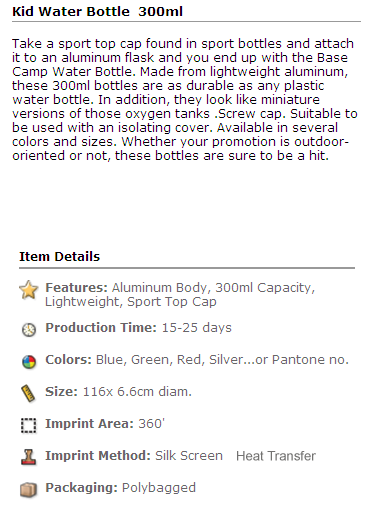Click the Features label text
The width and height of the screenshot is (377, 509).
[76, 287]
